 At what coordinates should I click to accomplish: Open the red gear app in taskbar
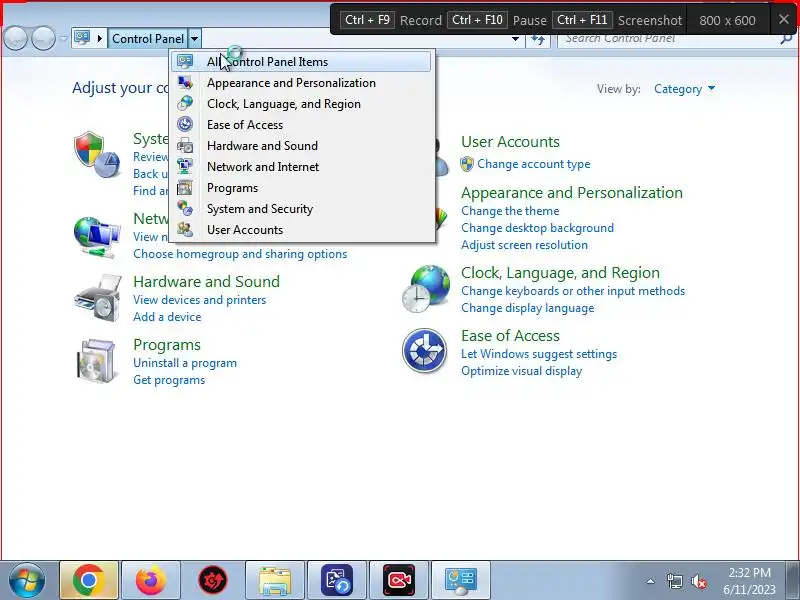click(213, 580)
